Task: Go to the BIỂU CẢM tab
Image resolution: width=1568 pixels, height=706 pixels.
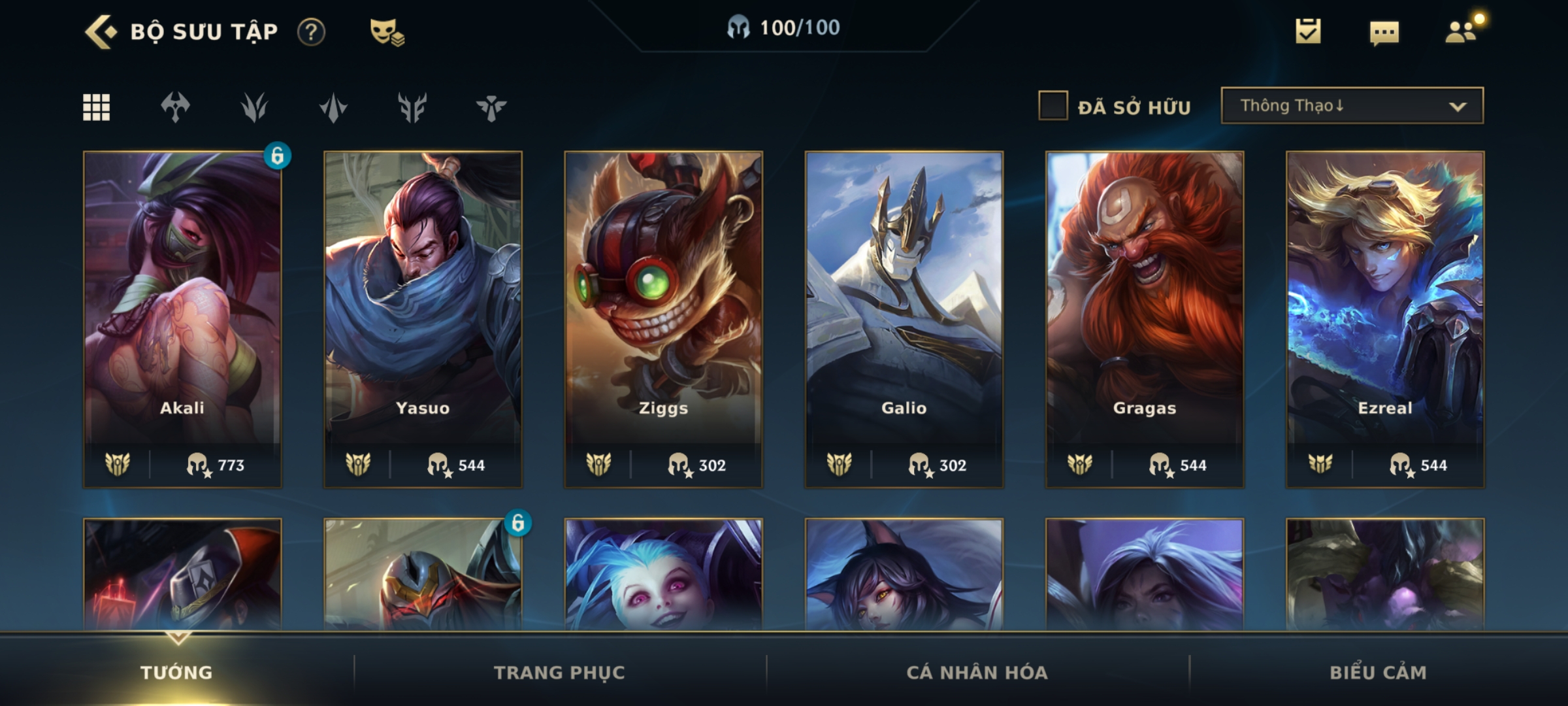Action: coord(1379,672)
